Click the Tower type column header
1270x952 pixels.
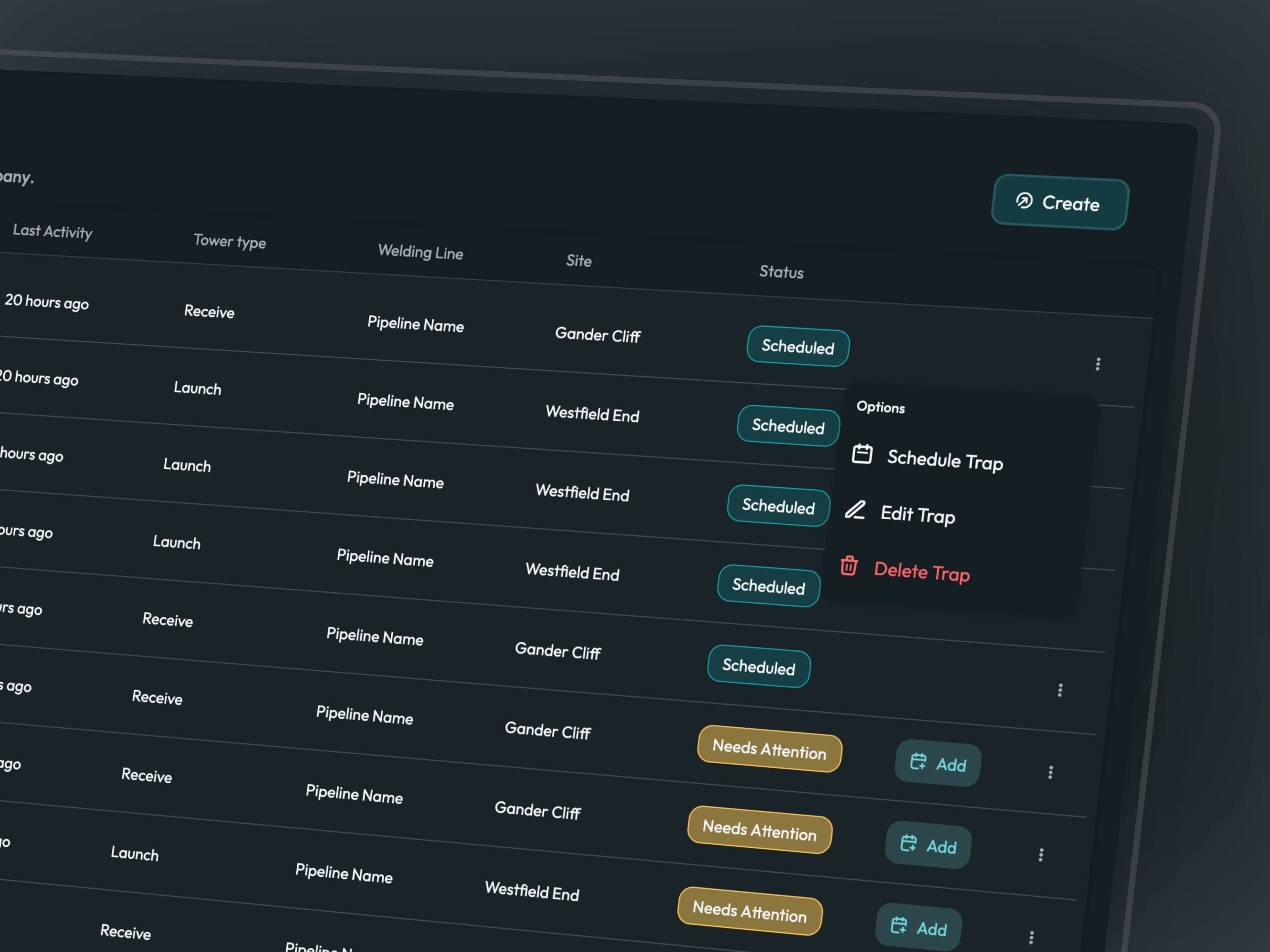click(230, 241)
